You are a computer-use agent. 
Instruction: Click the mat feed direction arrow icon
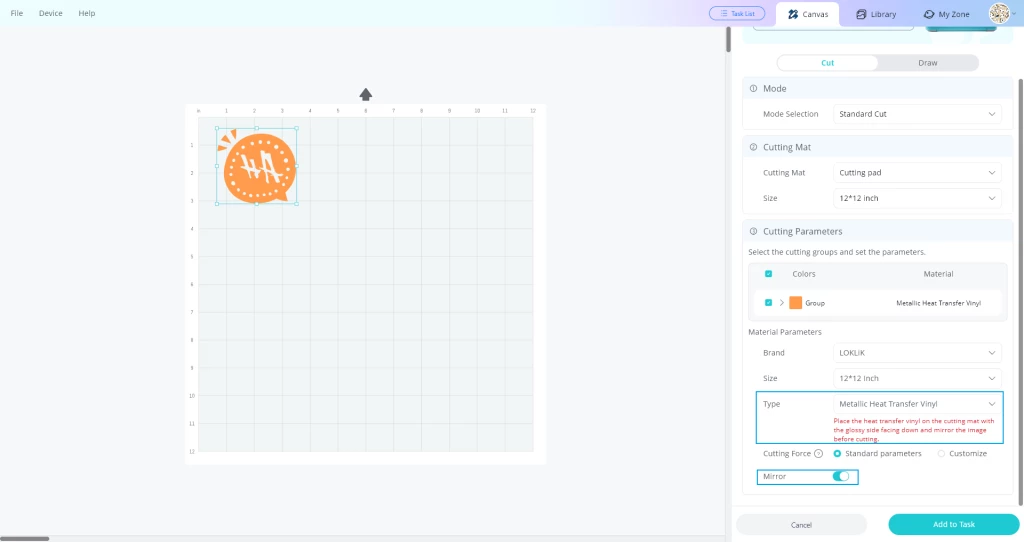pos(366,95)
